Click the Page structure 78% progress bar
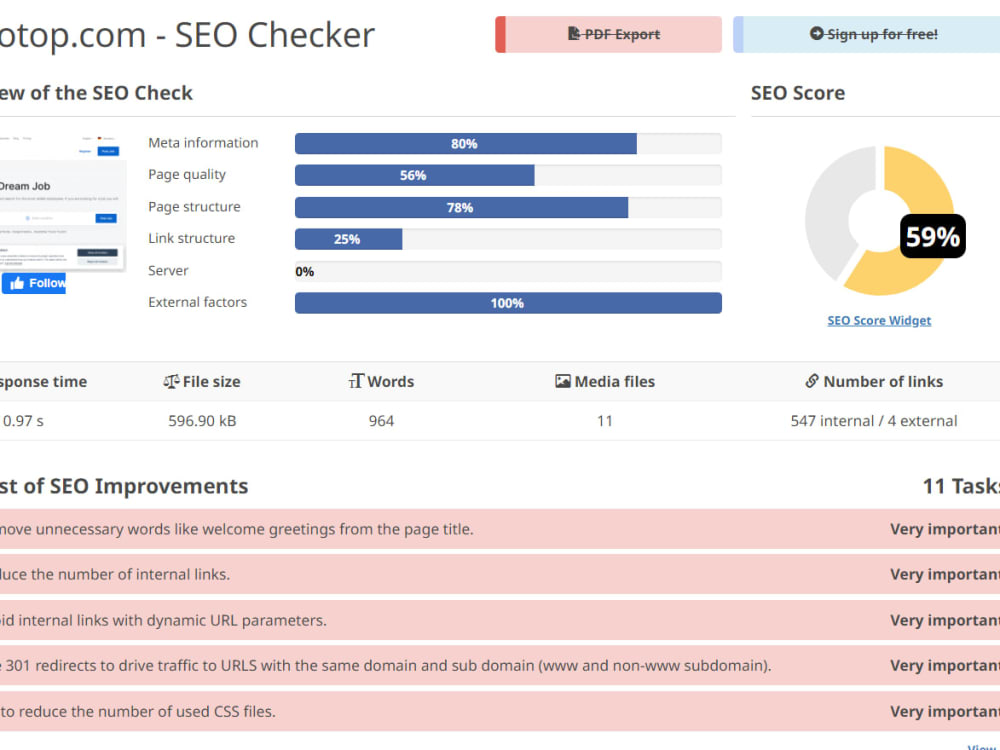Viewport: 1000px width, 750px height. pyautogui.click(x=508, y=207)
